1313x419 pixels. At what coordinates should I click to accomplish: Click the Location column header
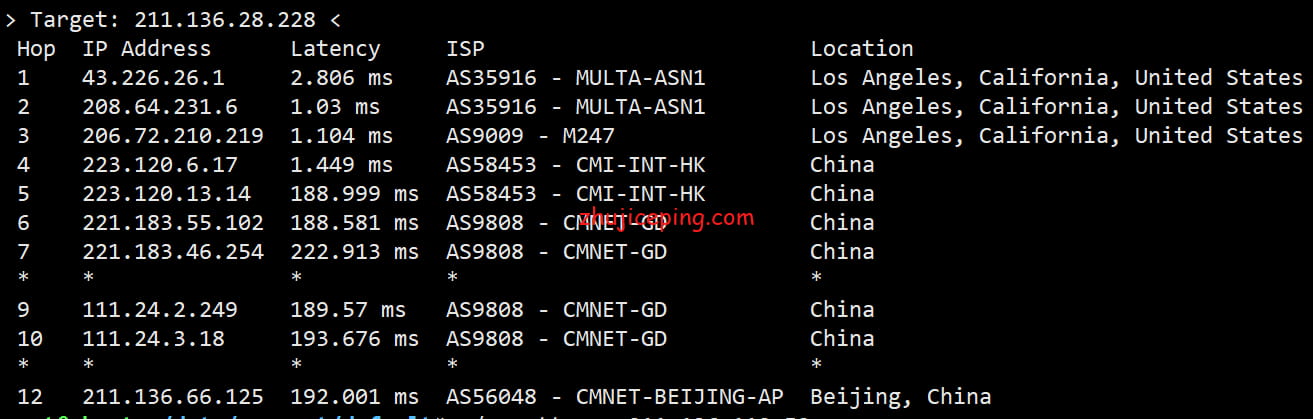(862, 48)
